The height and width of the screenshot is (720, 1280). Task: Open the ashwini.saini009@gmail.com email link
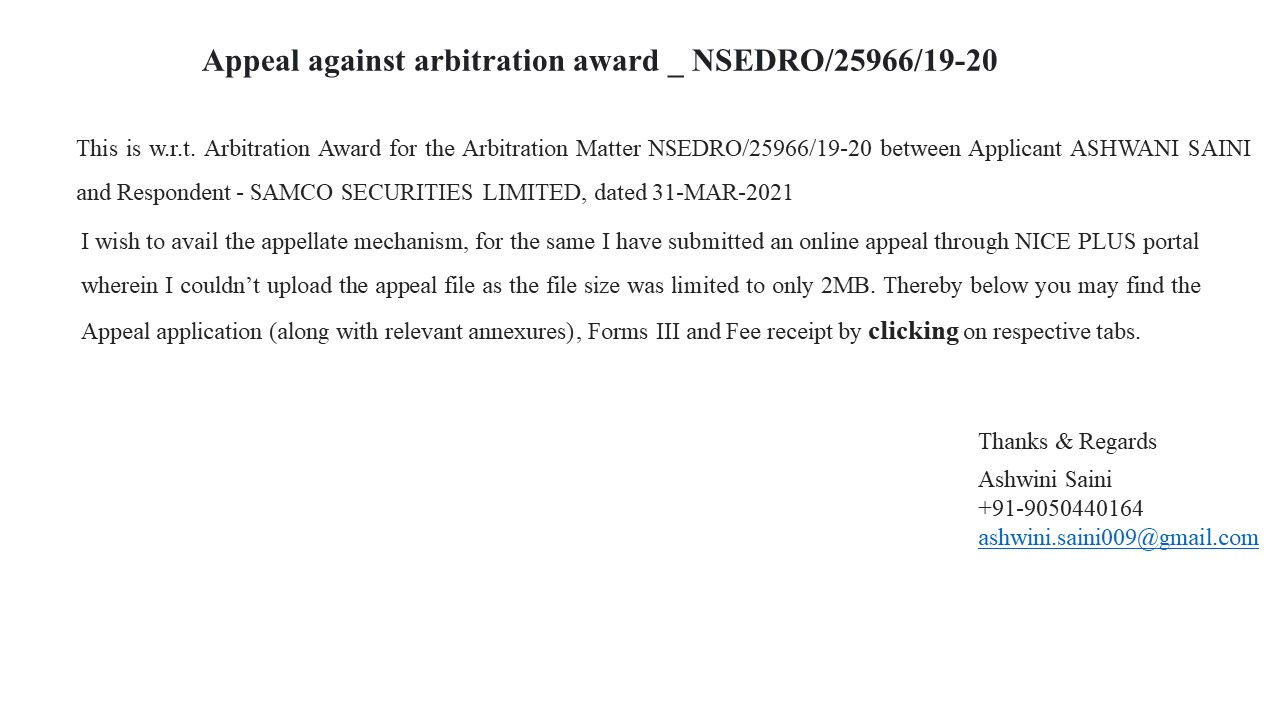(1118, 538)
